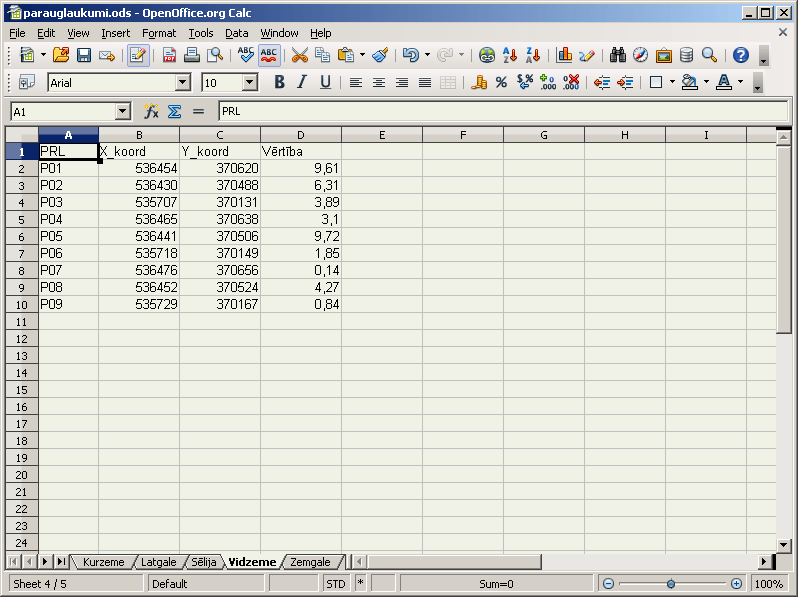Align text Right icon
798x597 pixels.
402,82
